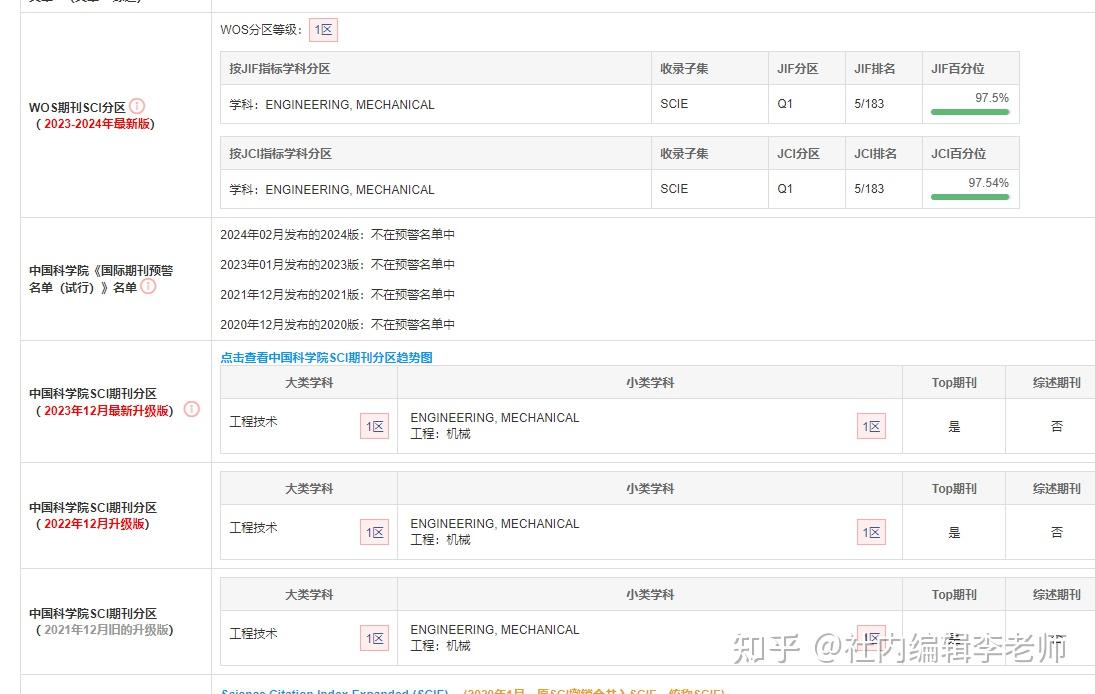Click SCIE under the 收录子集 column
This screenshot has height=694, width=1095.
click(673, 104)
